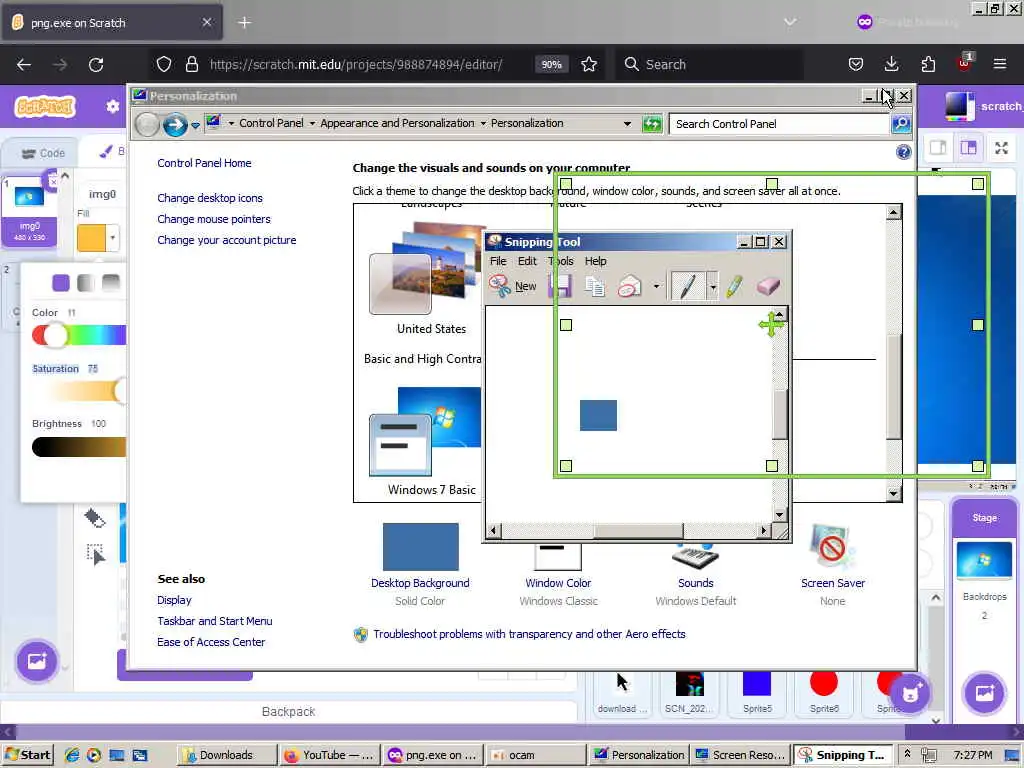The image size is (1024, 768).
Task: Select the Sprite5 sprite thumbnail
Action: (x=757, y=692)
